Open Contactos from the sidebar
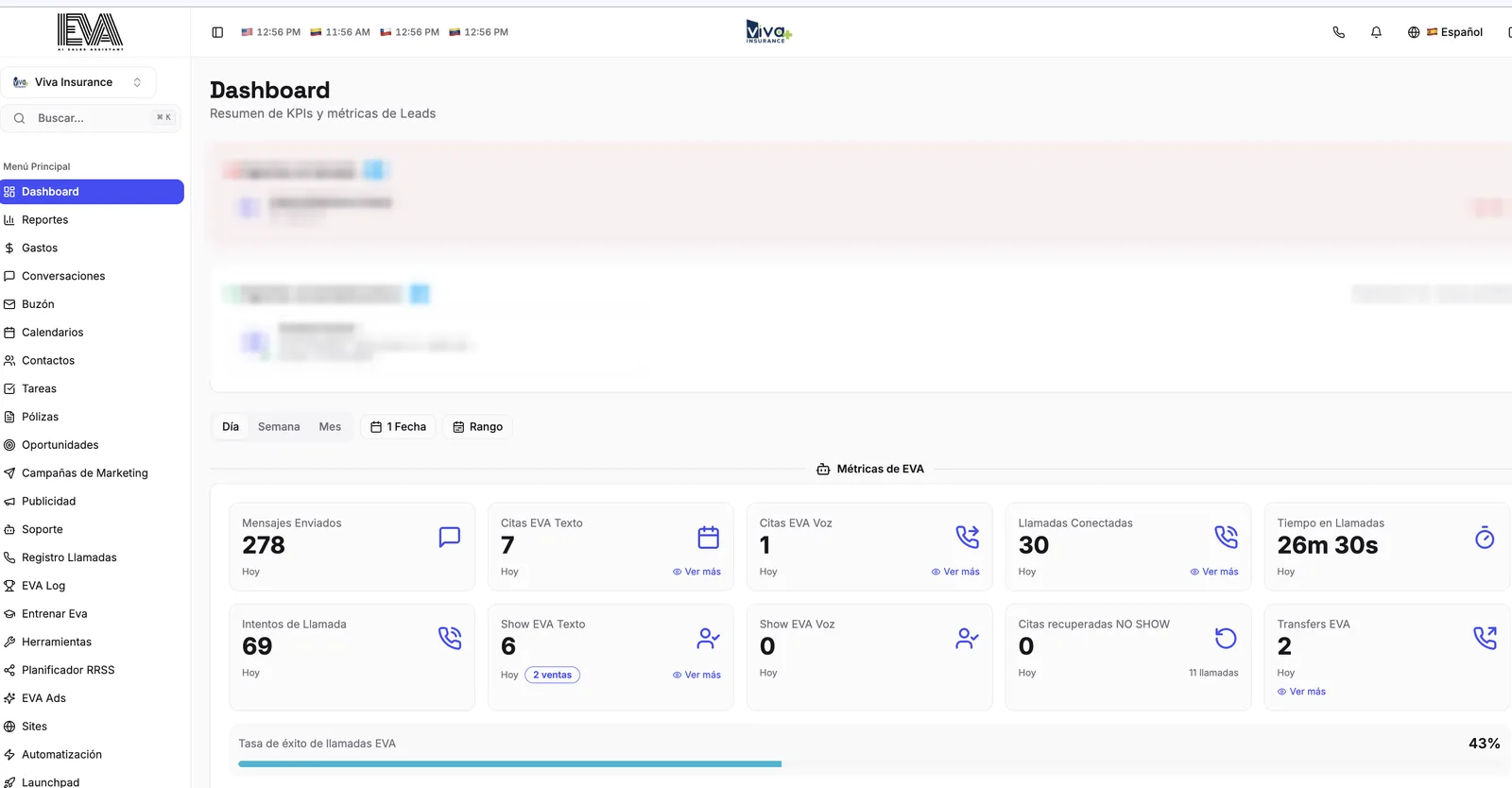 [92, 360]
